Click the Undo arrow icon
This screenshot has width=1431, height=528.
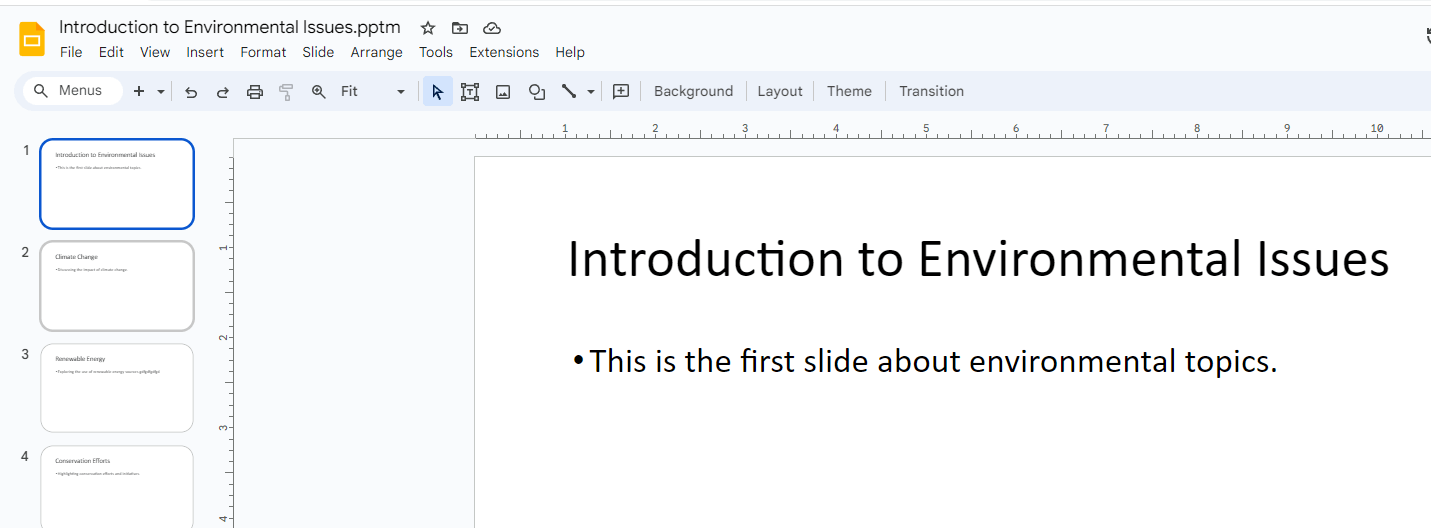(x=191, y=92)
